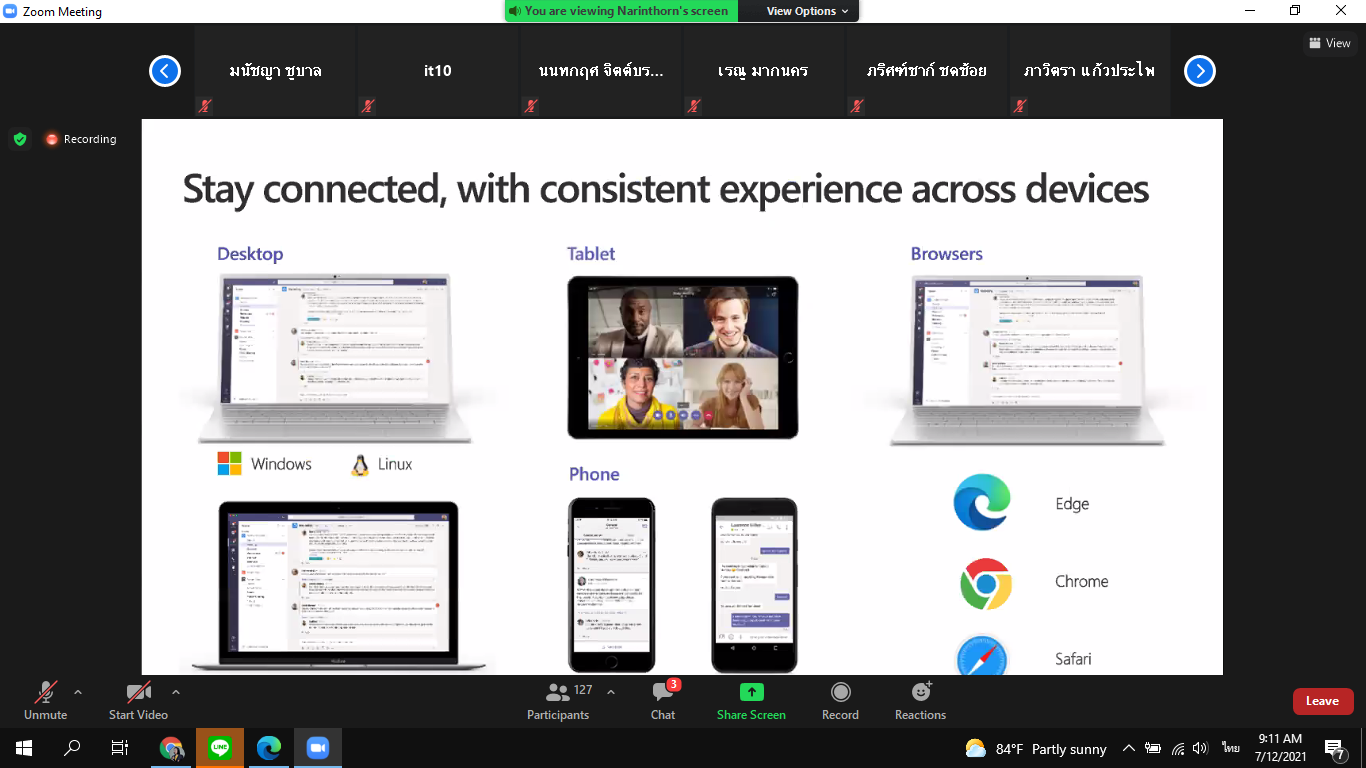Select participant tile ภาวิตรา แก้วประไพ
The width and height of the screenshot is (1366, 768).
tap(1090, 71)
